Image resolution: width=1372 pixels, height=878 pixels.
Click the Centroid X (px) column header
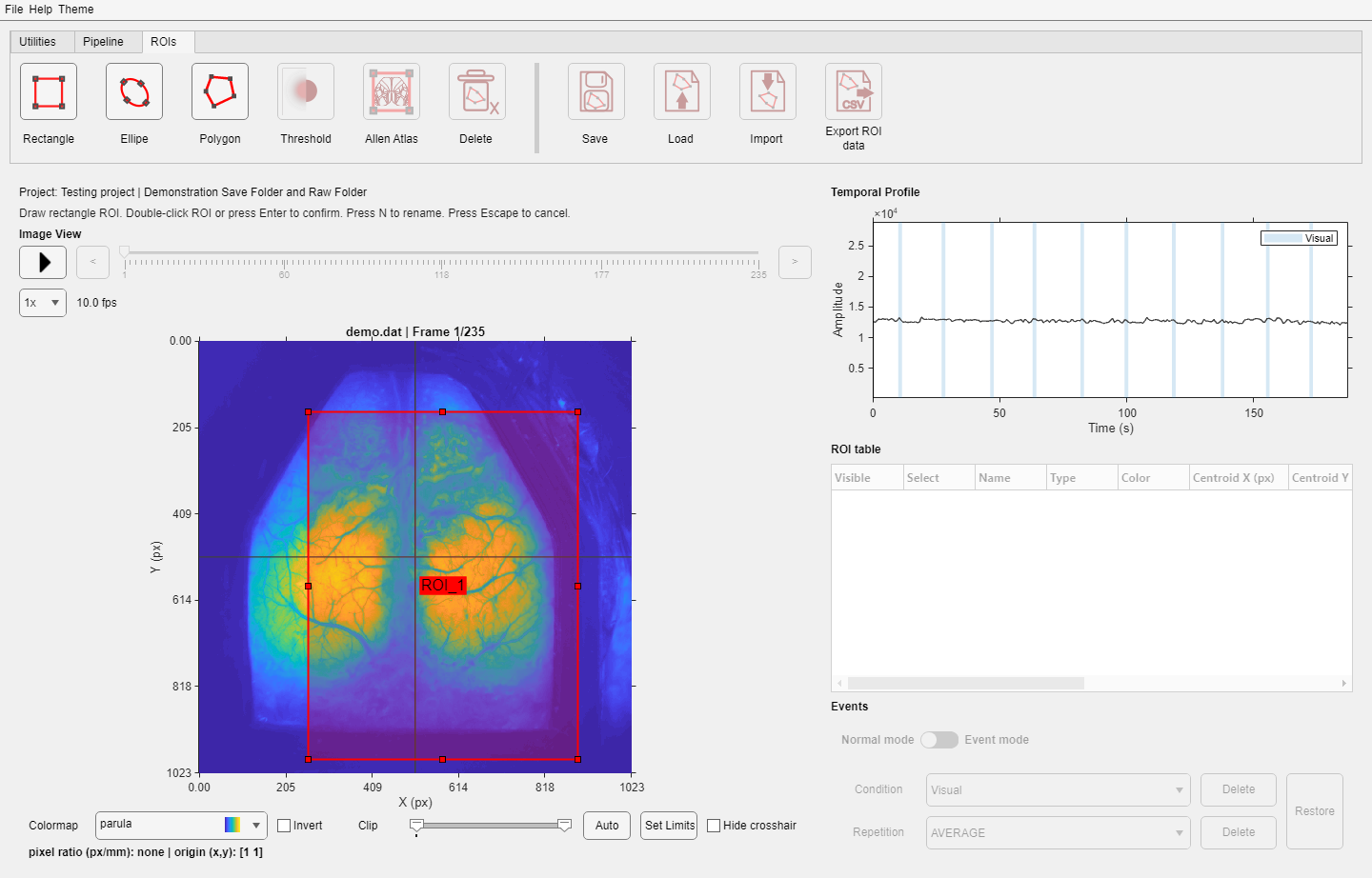tap(1239, 478)
